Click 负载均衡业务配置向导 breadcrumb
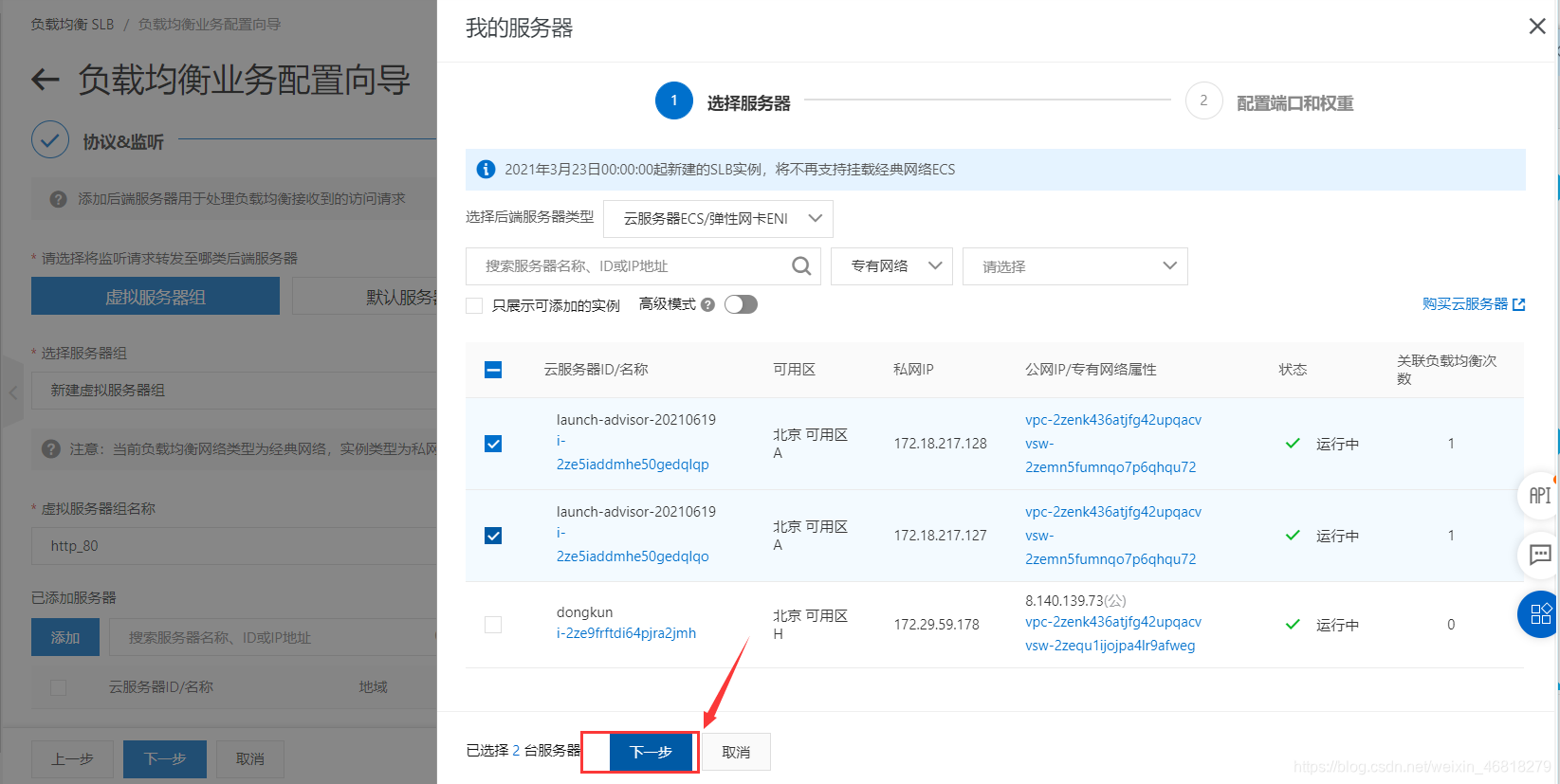Image resolution: width=1560 pixels, height=784 pixels. click(x=210, y=25)
